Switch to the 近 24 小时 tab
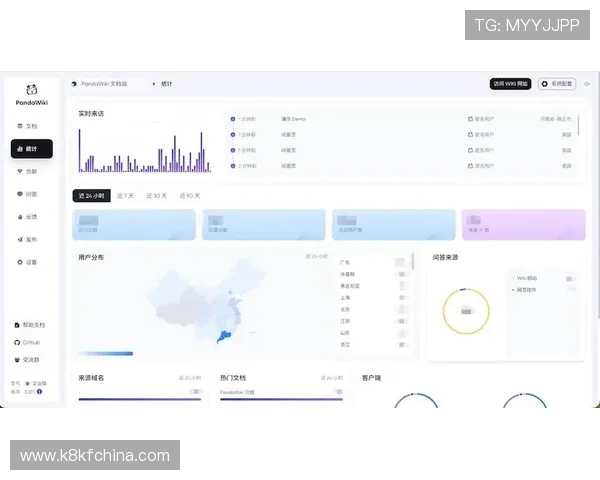 tap(90, 196)
